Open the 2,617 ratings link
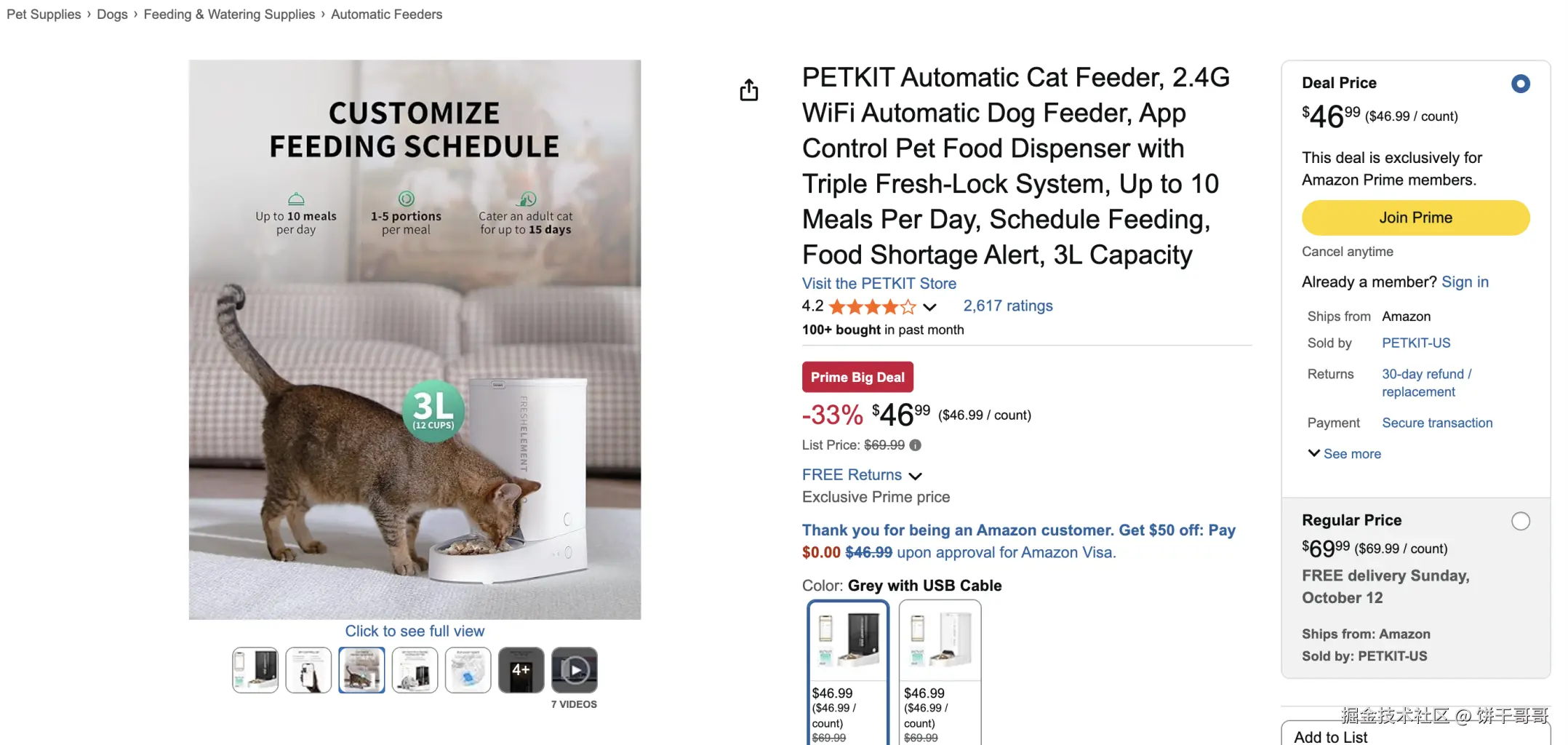 (x=1007, y=306)
